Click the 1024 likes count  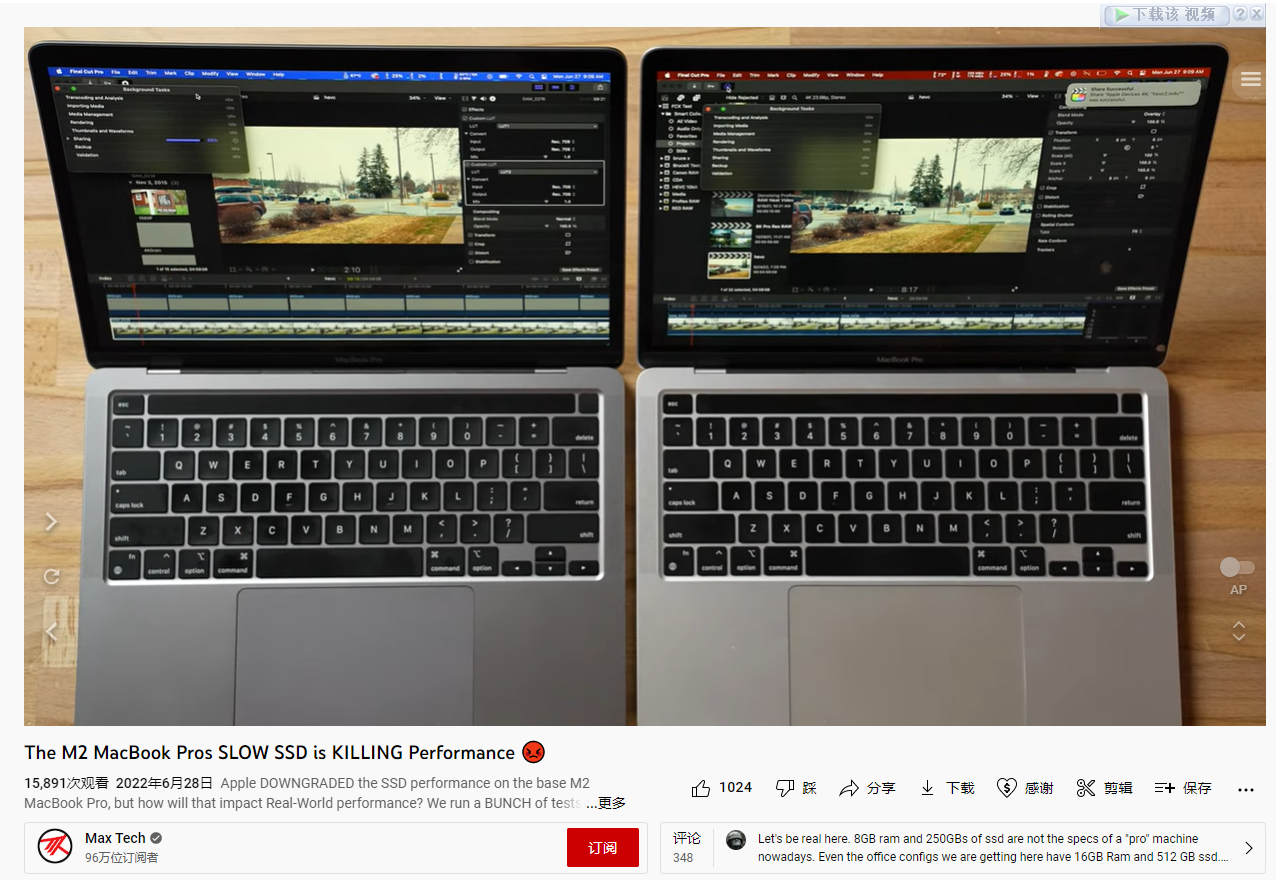click(735, 788)
